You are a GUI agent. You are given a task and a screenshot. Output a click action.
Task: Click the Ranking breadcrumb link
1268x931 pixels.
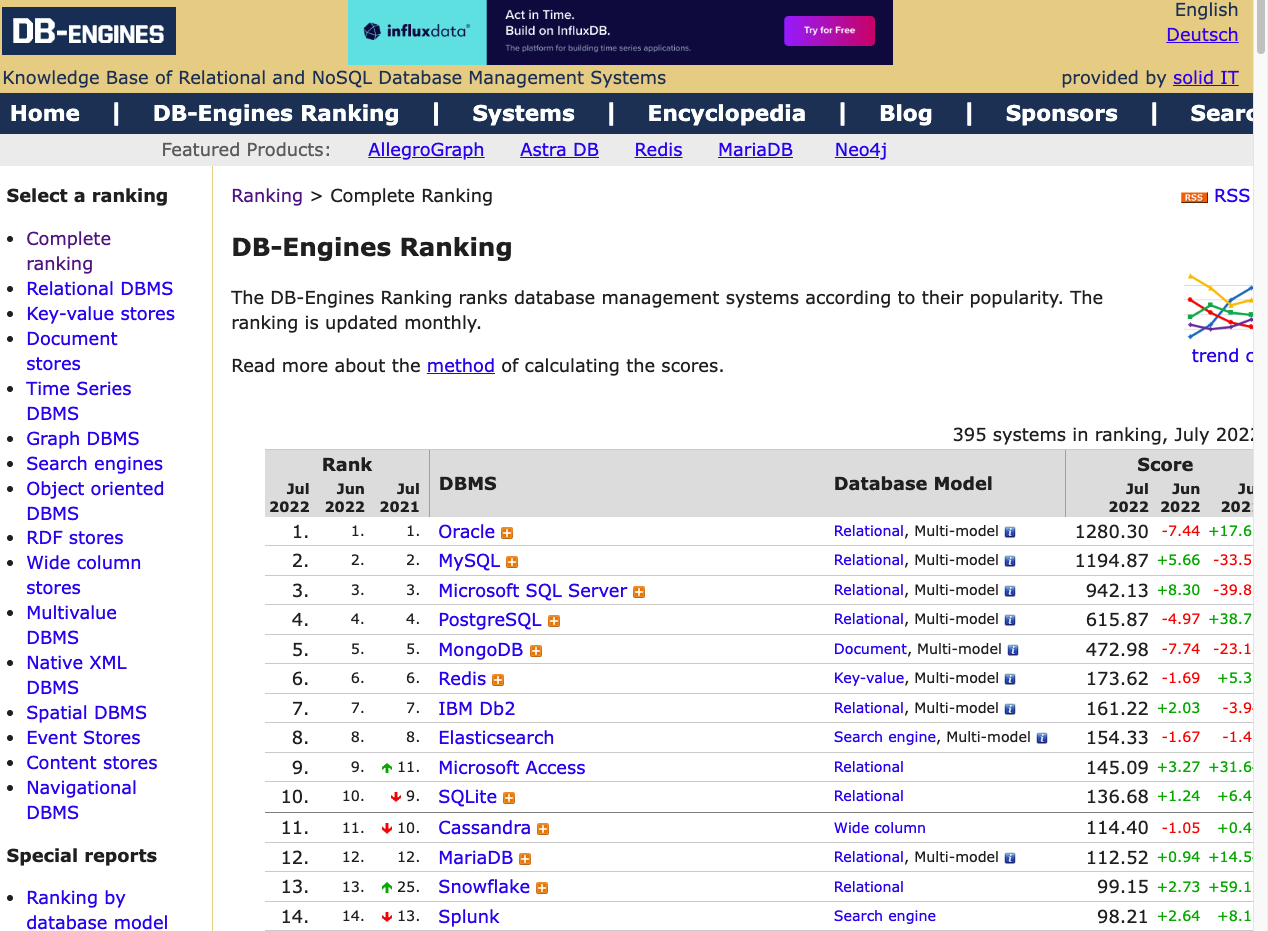(x=267, y=196)
